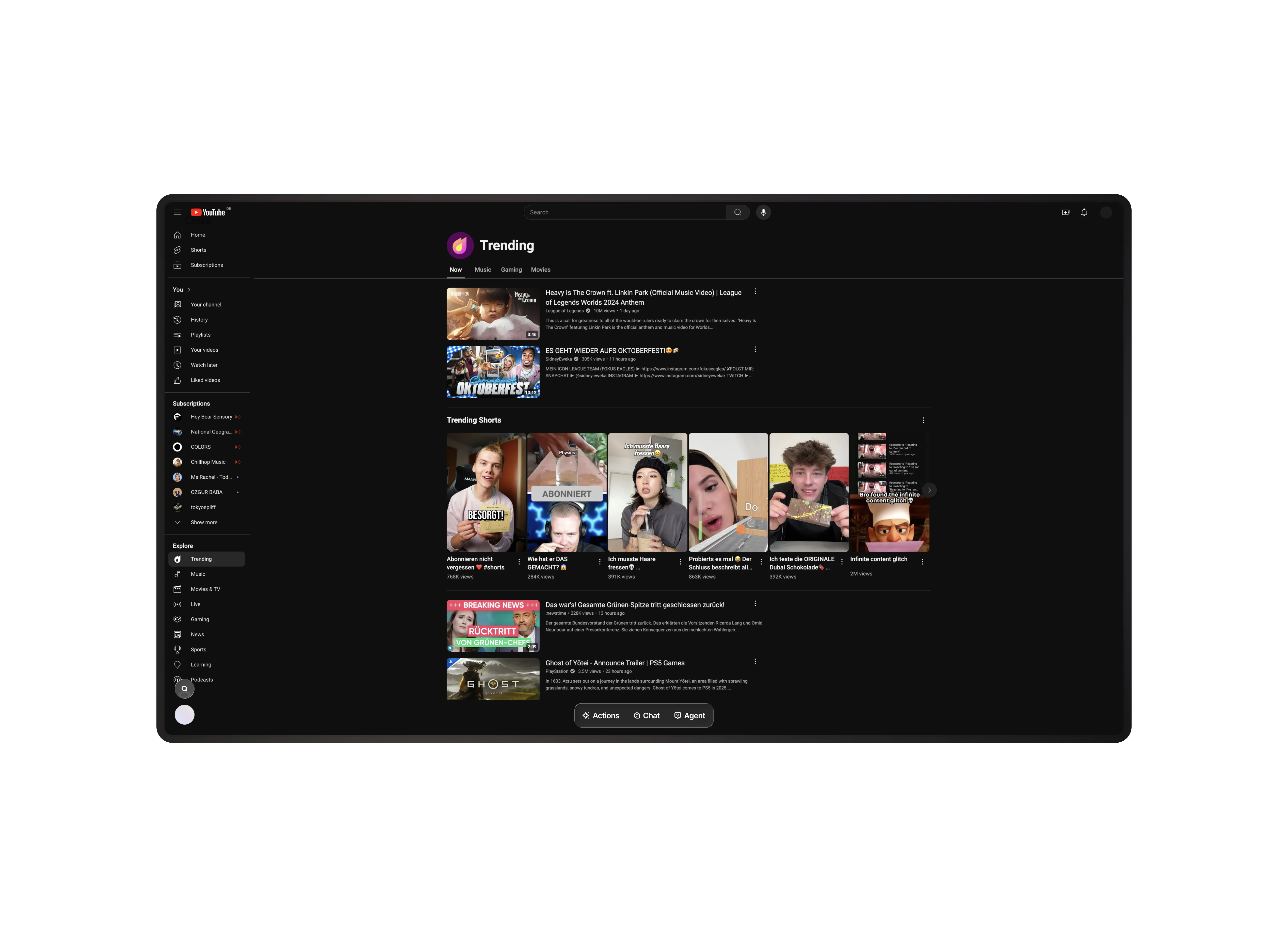Switch to the Music trending tab
The width and height of the screenshot is (1288, 937).
point(483,270)
